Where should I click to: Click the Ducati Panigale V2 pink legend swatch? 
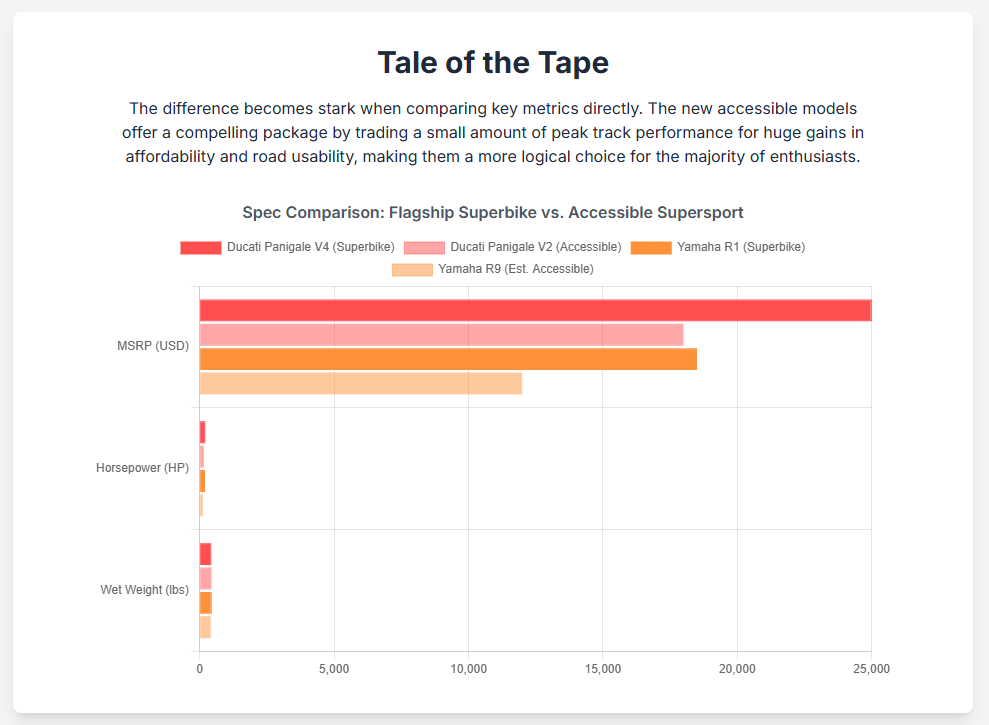pyautogui.click(x=424, y=247)
